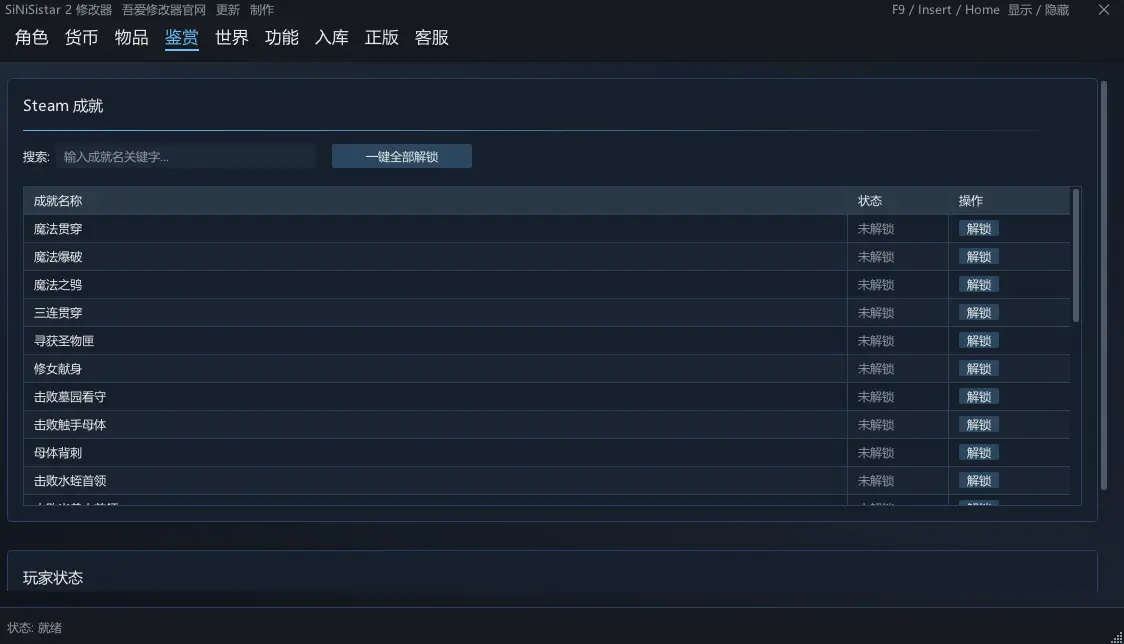Open the 客服 tab
Screen dimensions: 1124x644
click(432, 37)
